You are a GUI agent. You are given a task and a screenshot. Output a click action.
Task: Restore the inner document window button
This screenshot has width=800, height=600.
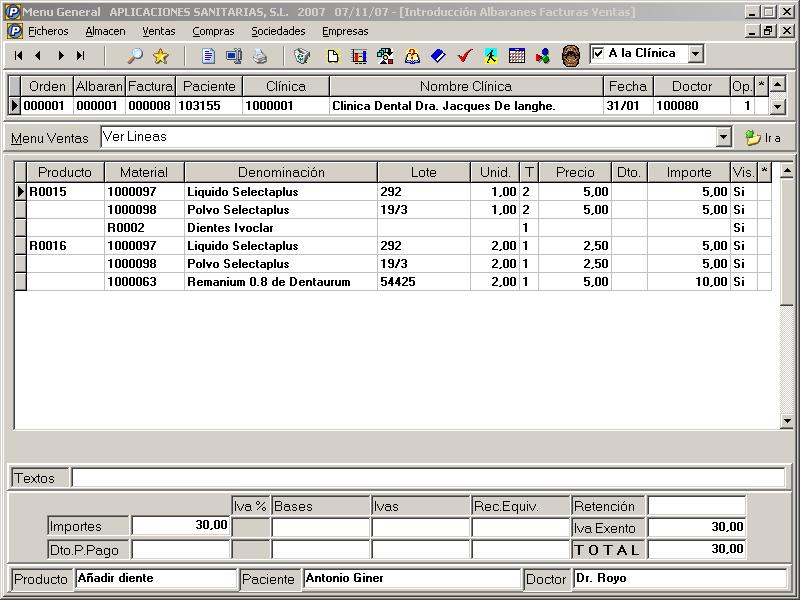point(769,31)
